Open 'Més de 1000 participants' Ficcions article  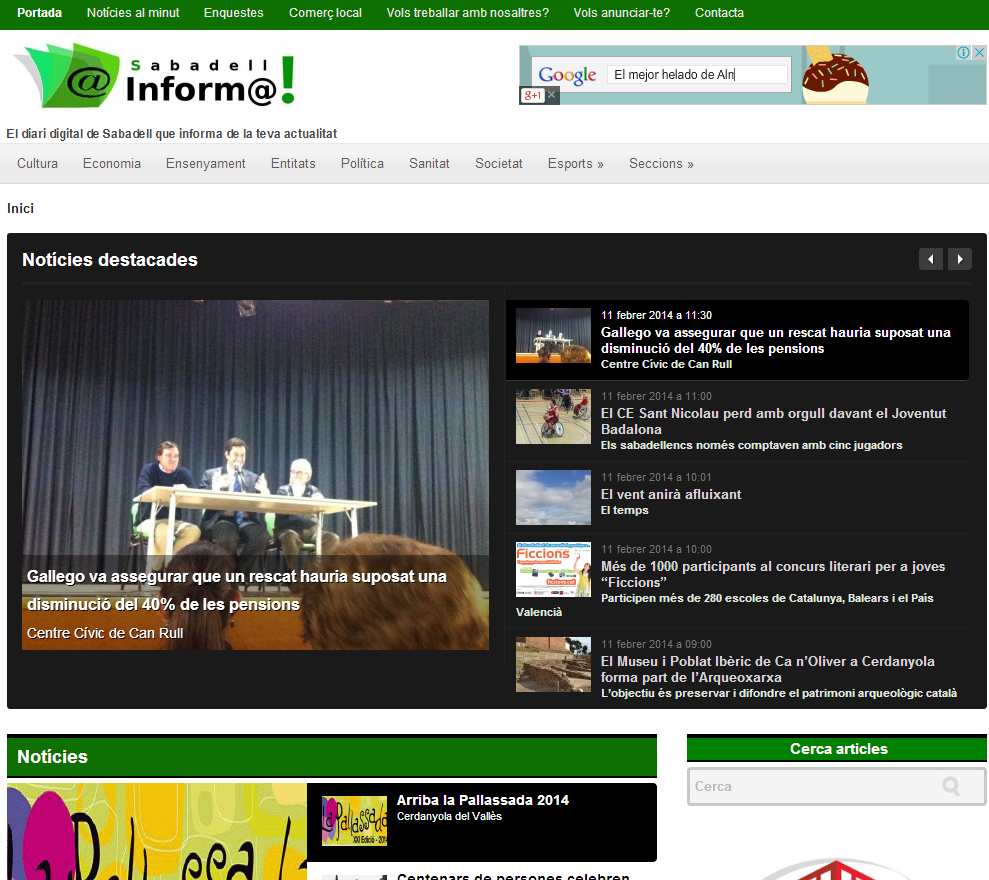tap(773, 575)
